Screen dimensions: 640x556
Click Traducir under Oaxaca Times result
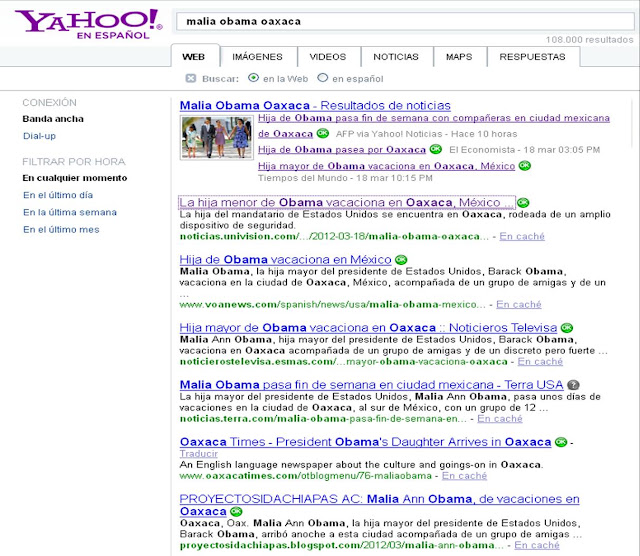[x=199, y=454]
